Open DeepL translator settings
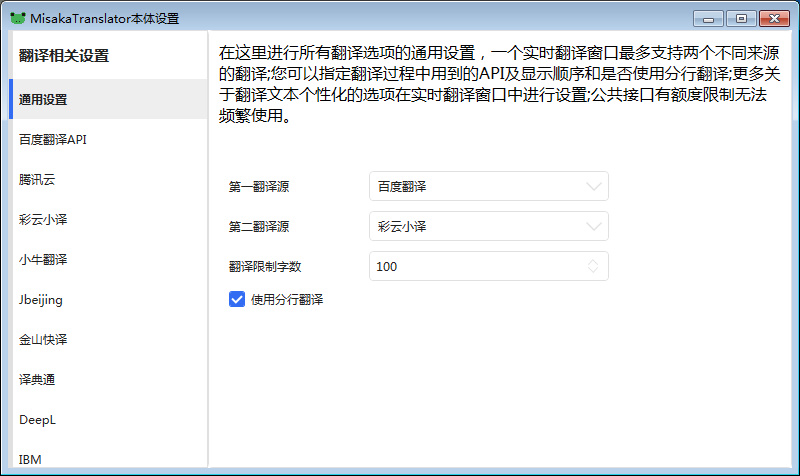Image resolution: width=800 pixels, height=476 pixels. click(x=37, y=420)
